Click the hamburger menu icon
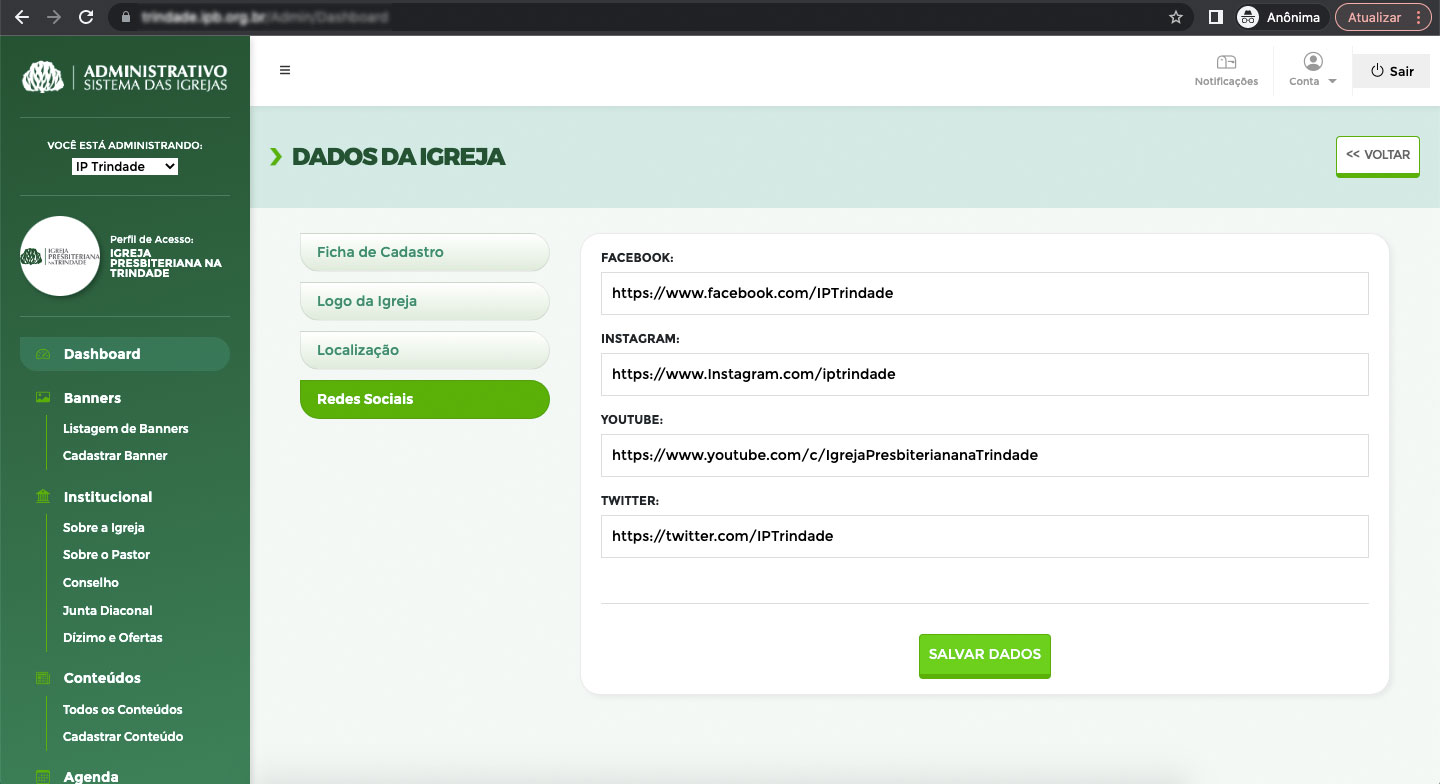The width and height of the screenshot is (1440, 784). (x=285, y=70)
